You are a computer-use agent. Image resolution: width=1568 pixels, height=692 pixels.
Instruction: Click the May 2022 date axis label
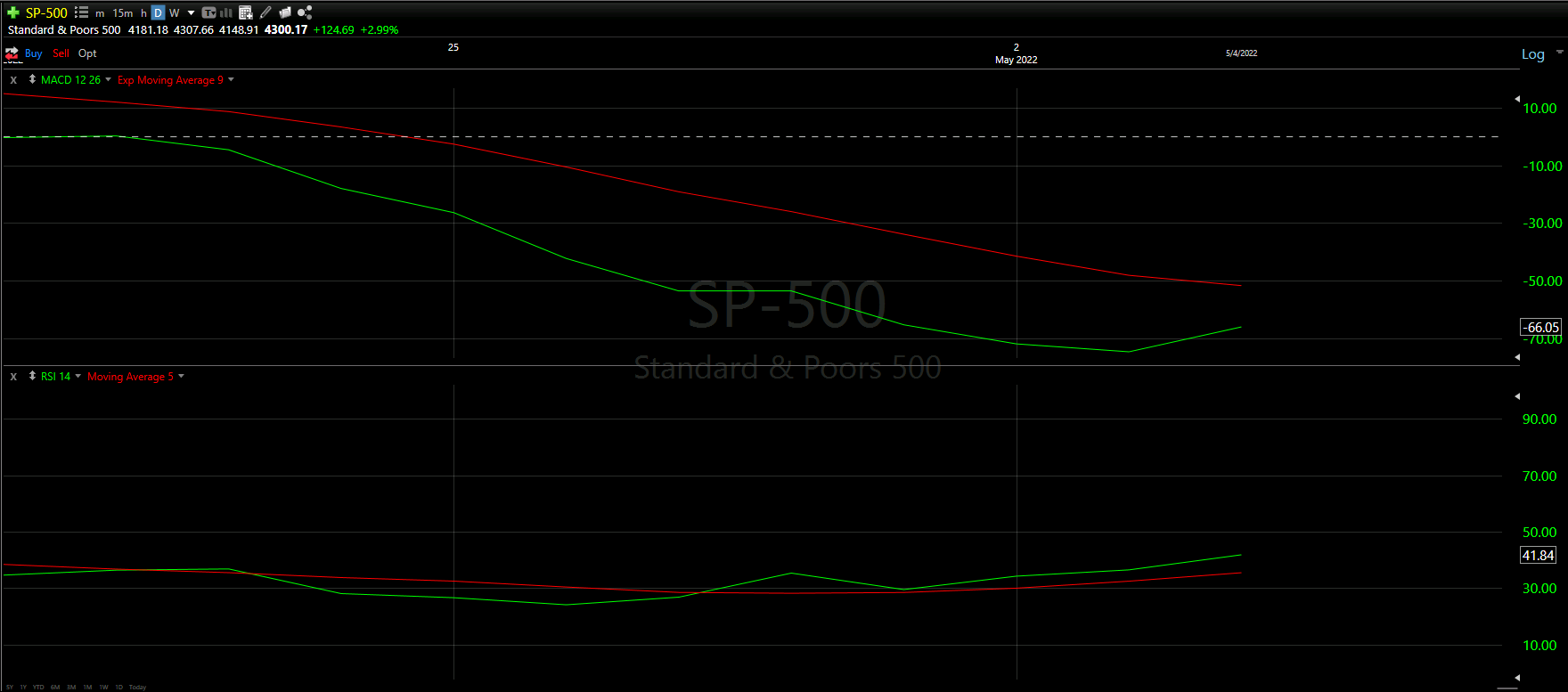(x=1016, y=60)
